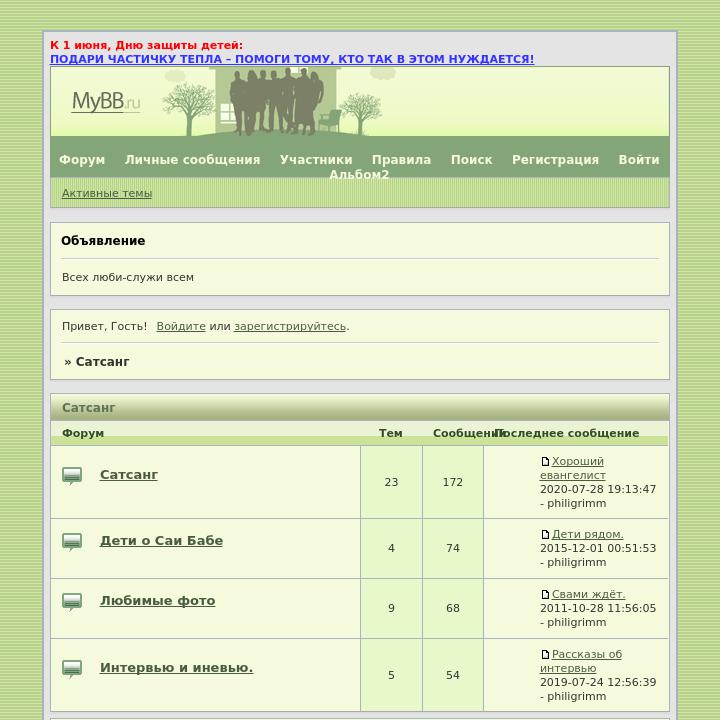Click the topic count 23
720x720 pixels.
pyautogui.click(x=391, y=482)
